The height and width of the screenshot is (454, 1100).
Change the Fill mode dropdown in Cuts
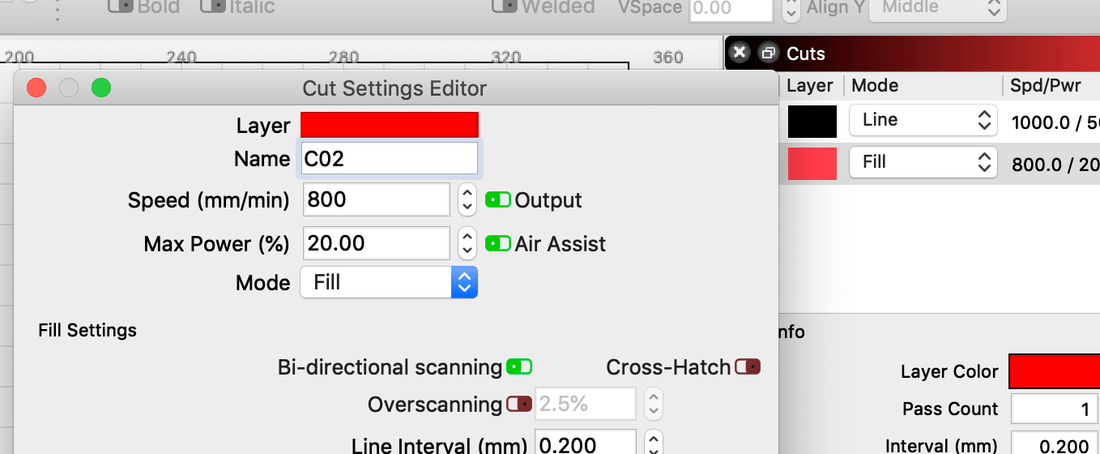click(923, 161)
